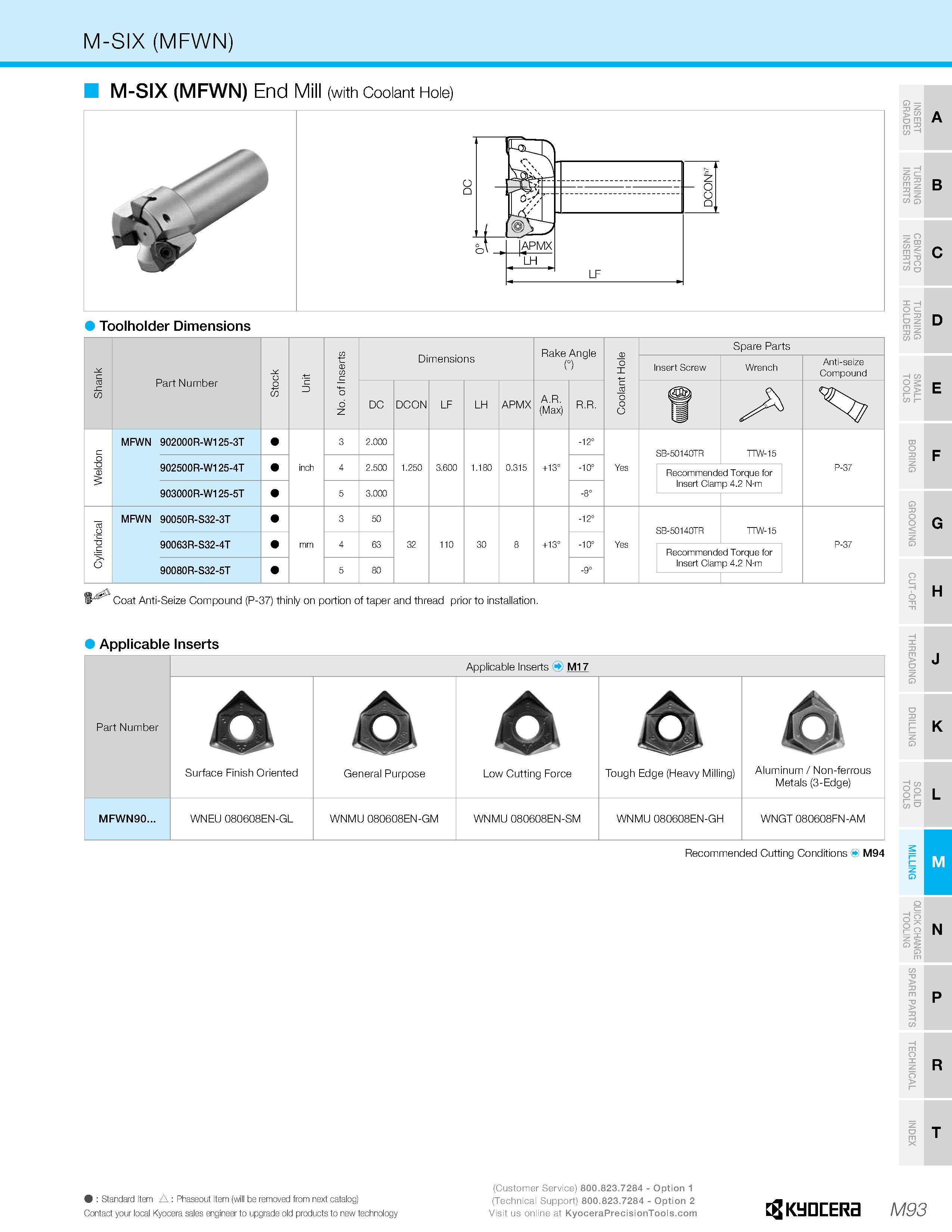This screenshot has width=952, height=1232.
Task: Click stock dot for 902000R-W125-3T
Action: coord(275,442)
